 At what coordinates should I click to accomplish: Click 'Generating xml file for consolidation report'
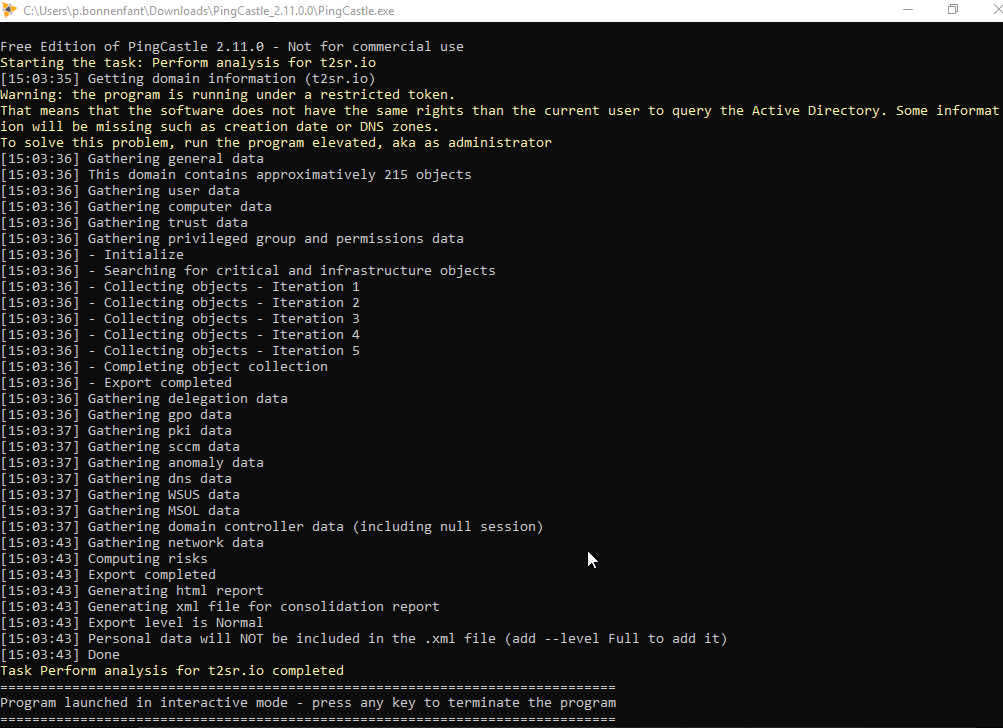click(220, 606)
